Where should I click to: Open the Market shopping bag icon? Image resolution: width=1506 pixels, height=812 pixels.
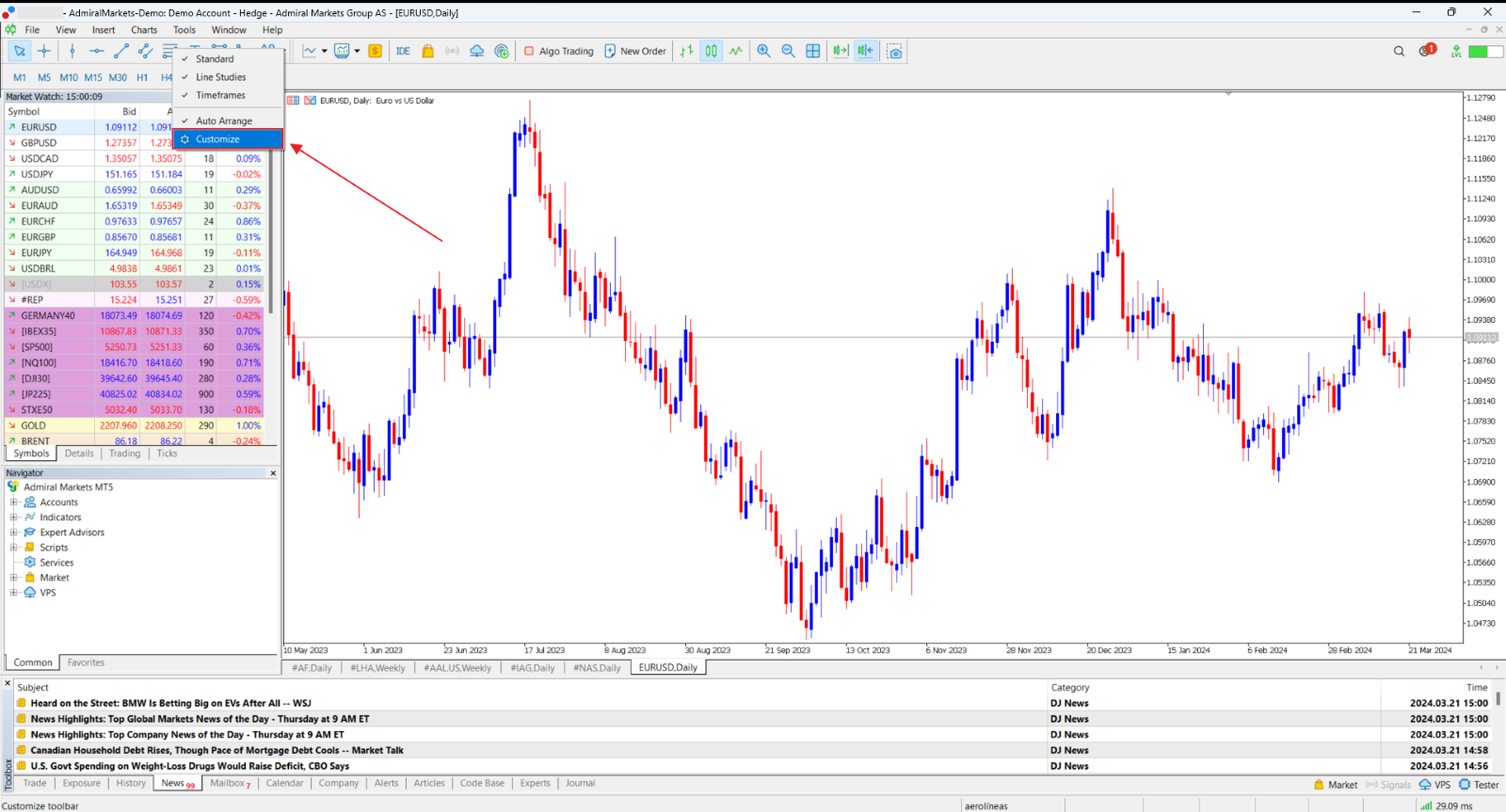[427, 51]
